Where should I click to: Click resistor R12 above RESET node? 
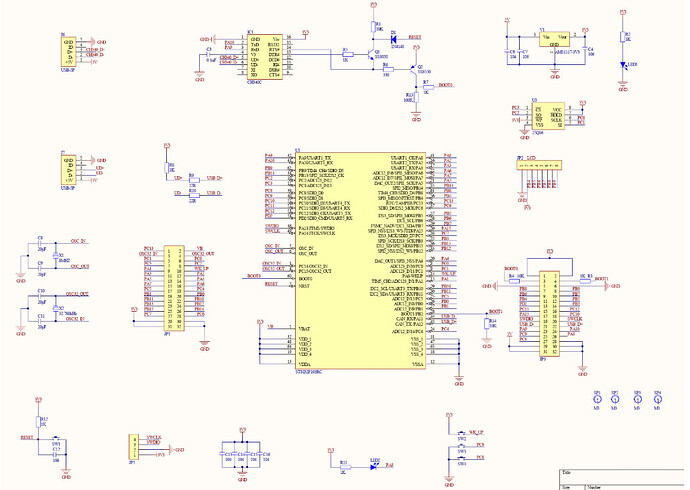pyautogui.click(x=38, y=421)
